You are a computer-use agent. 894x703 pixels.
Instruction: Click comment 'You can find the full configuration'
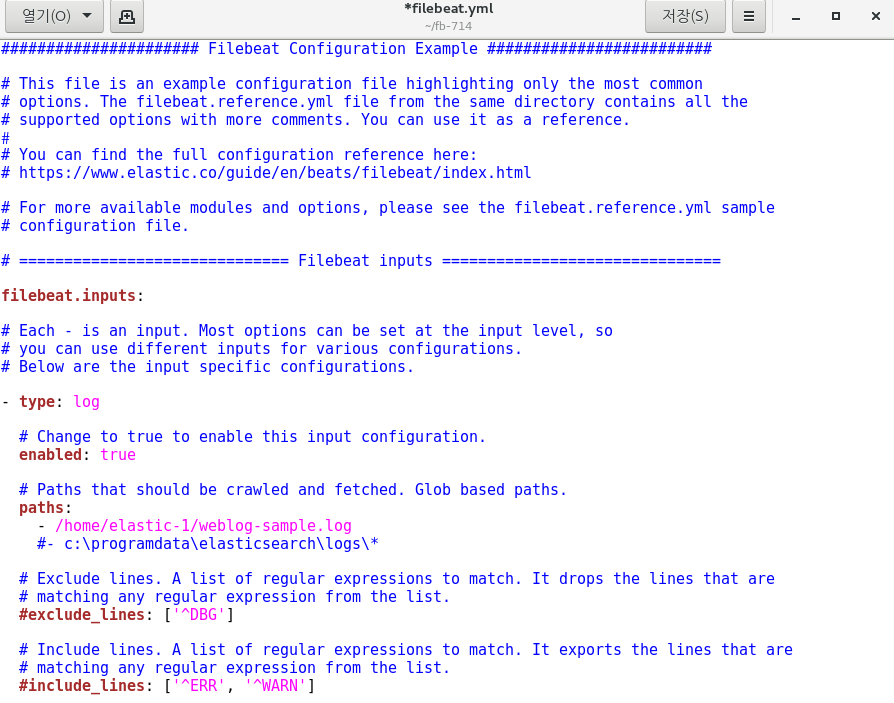[x=239, y=155]
